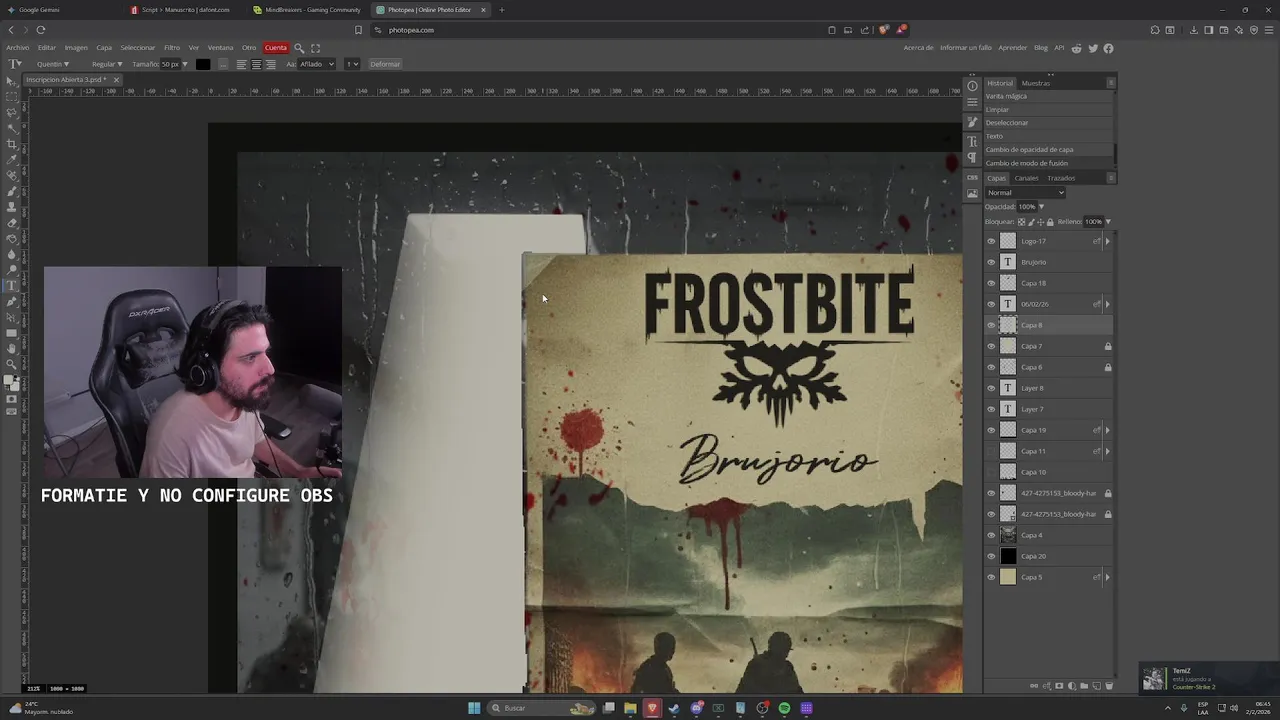Select the Zoom tool in left toolbar
Viewport: 1280px width, 720px height.
pos(12,364)
